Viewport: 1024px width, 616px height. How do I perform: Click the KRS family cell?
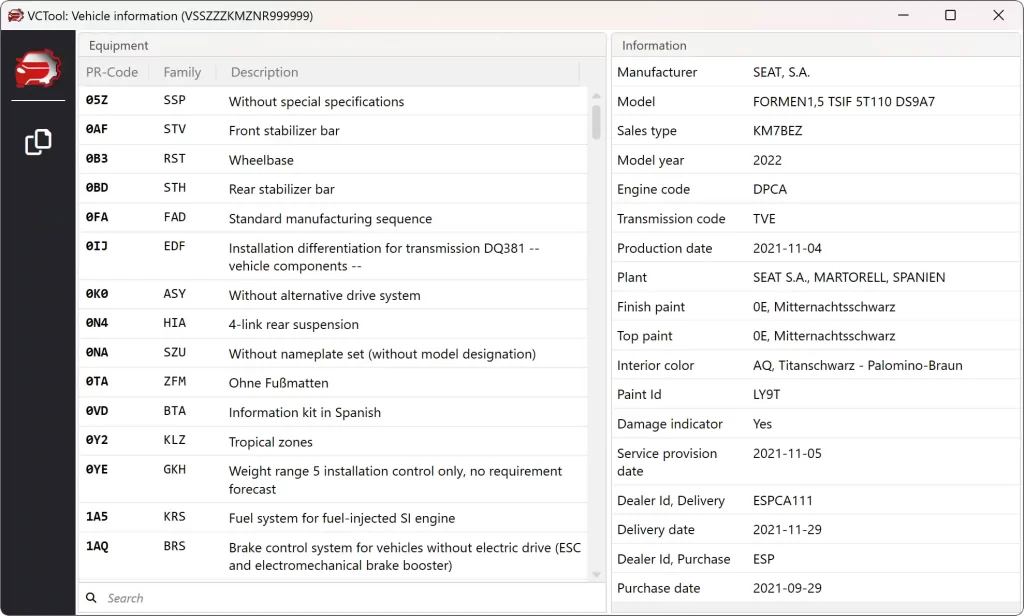(x=174, y=517)
